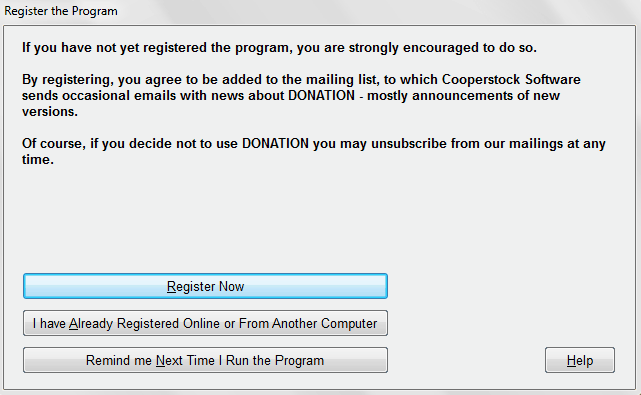Click the word versions ending second paragraph
This screenshot has height=395, width=641.
[x=49, y=111]
